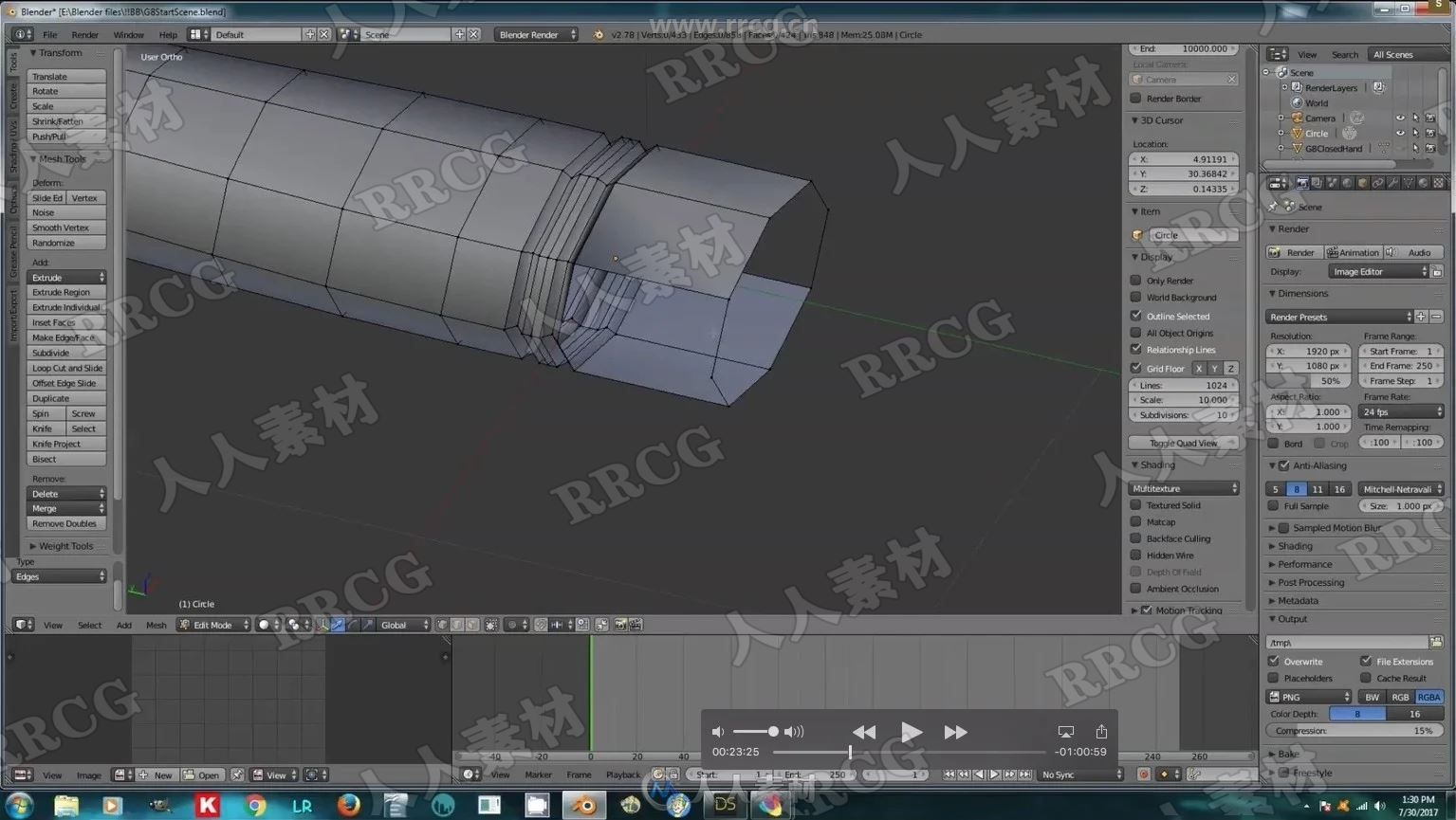The image size is (1456, 820).
Task: Click the 3D view editor type icon
Action: click(x=23, y=625)
